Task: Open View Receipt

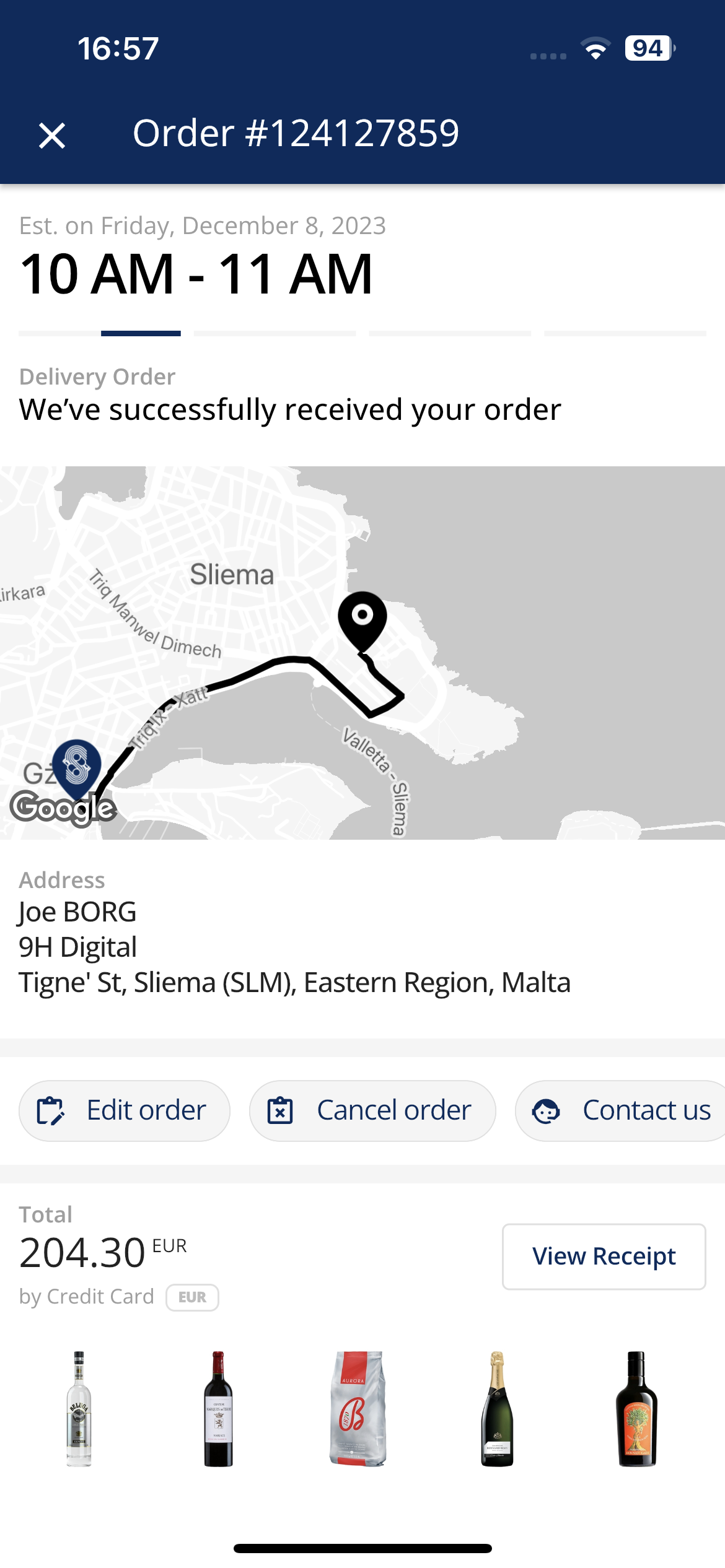Action: point(604,1257)
